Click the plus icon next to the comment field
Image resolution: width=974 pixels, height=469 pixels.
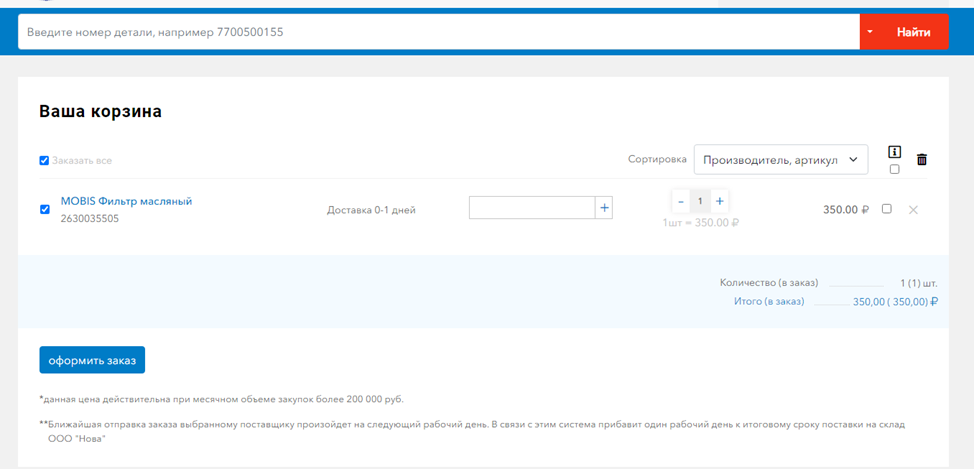click(604, 208)
